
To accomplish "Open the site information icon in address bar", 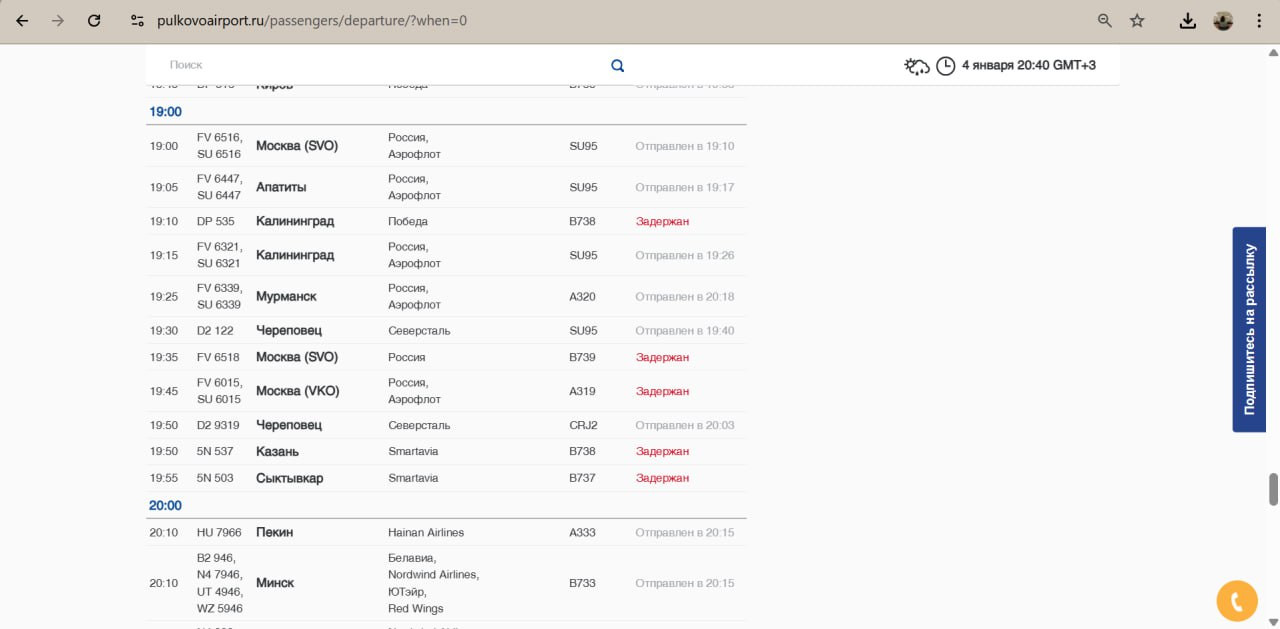I will (x=138, y=20).
